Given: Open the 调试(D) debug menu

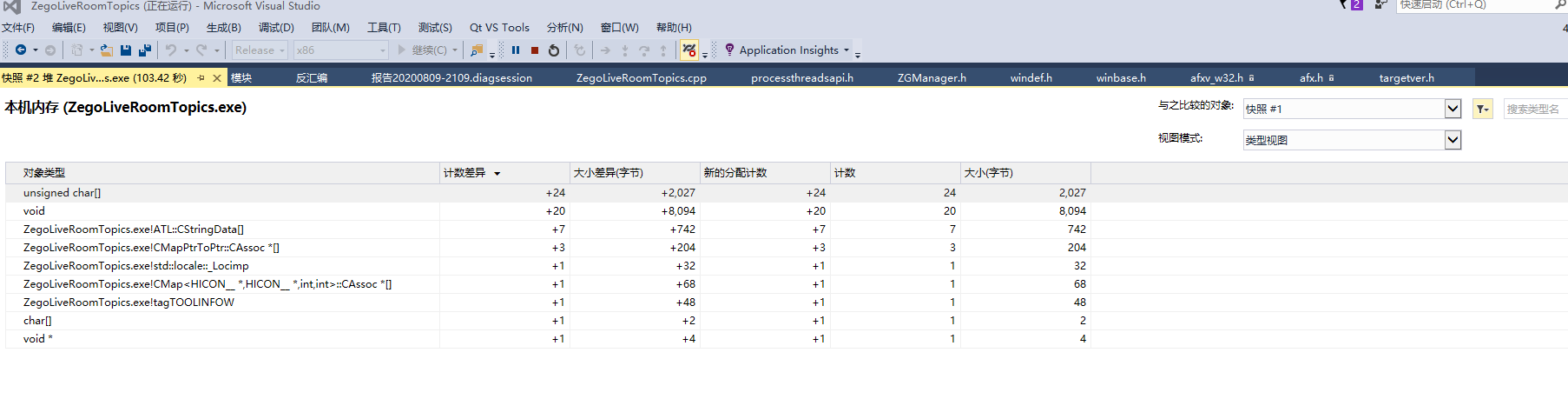Looking at the screenshot, I should (276, 28).
